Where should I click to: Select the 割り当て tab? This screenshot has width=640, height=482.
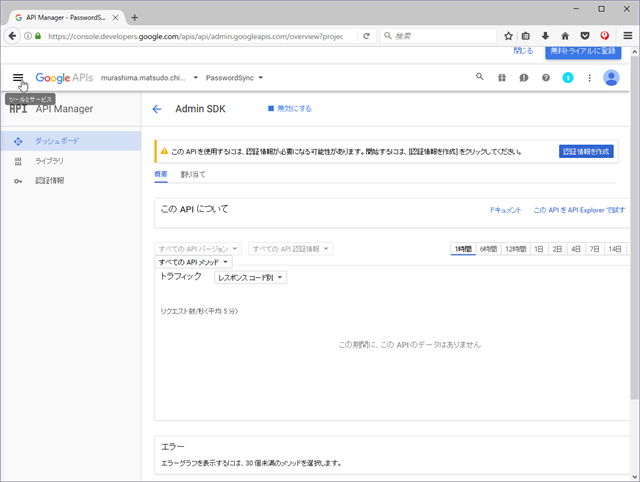193,175
